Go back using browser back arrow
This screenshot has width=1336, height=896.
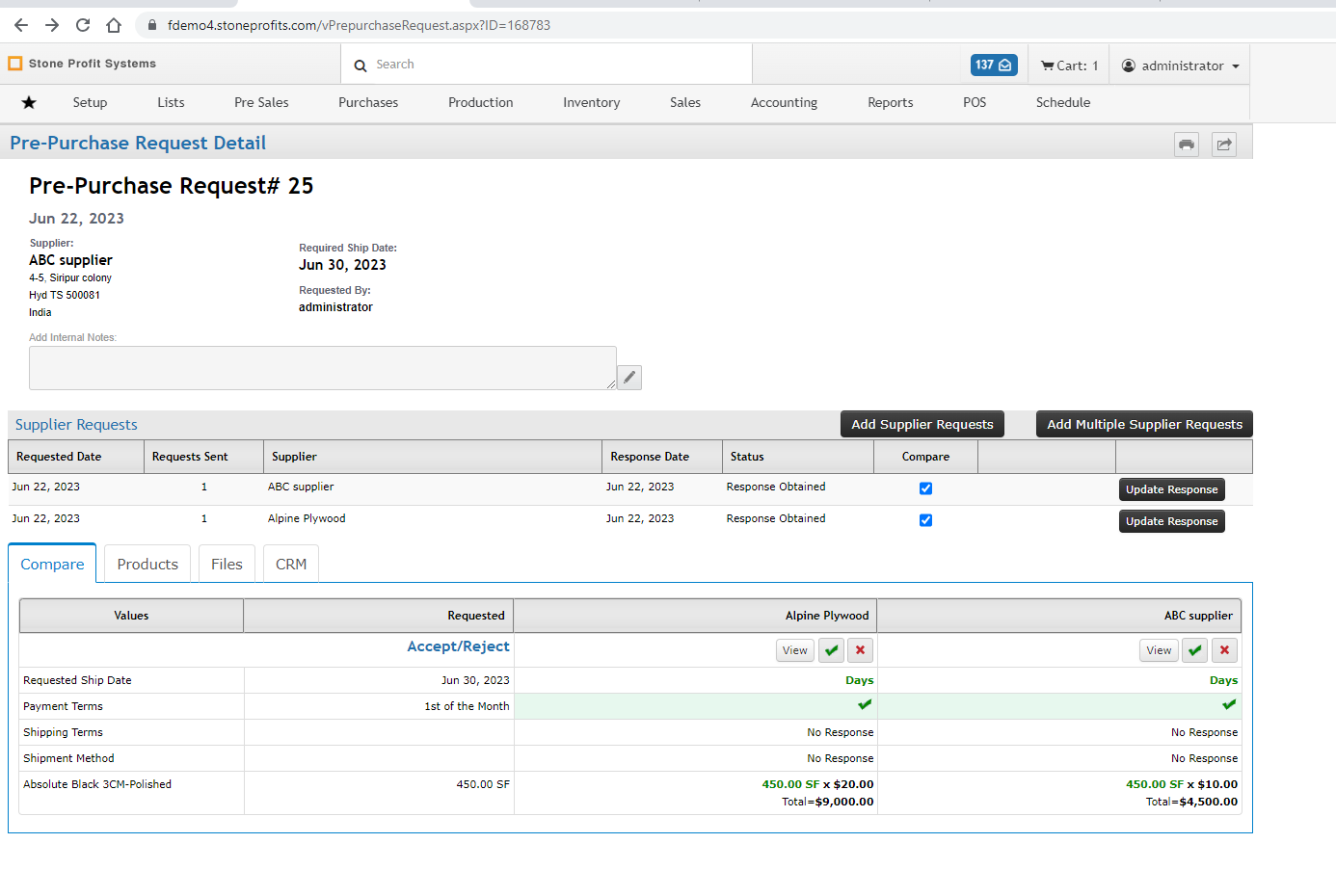click(21, 25)
